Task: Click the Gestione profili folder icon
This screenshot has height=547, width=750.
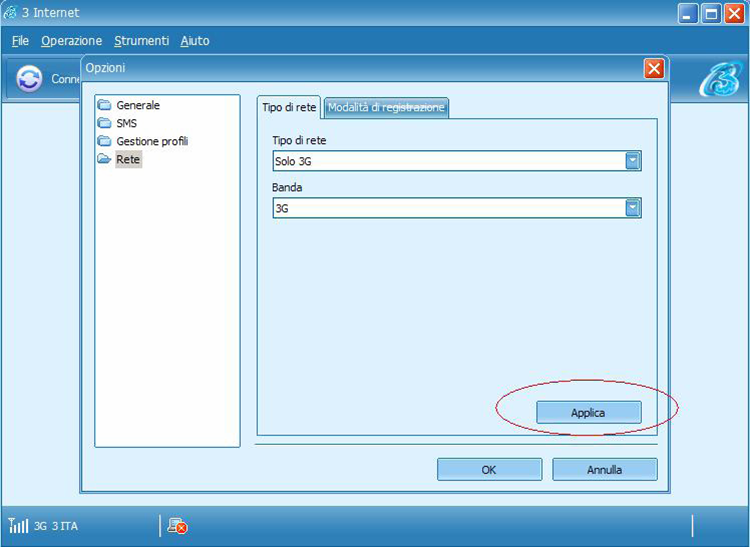Action: [104, 141]
